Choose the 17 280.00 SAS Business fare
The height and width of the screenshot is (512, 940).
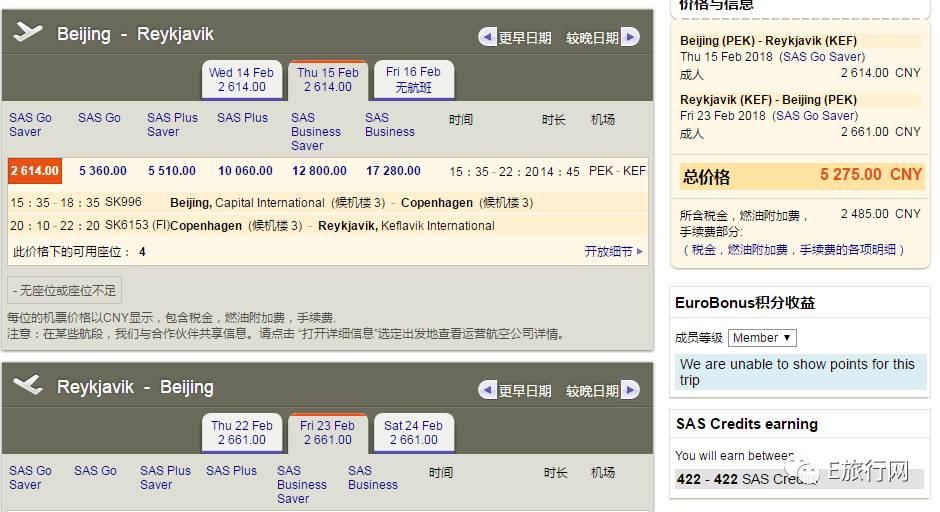pyautogui.click(x=393, y=171)
